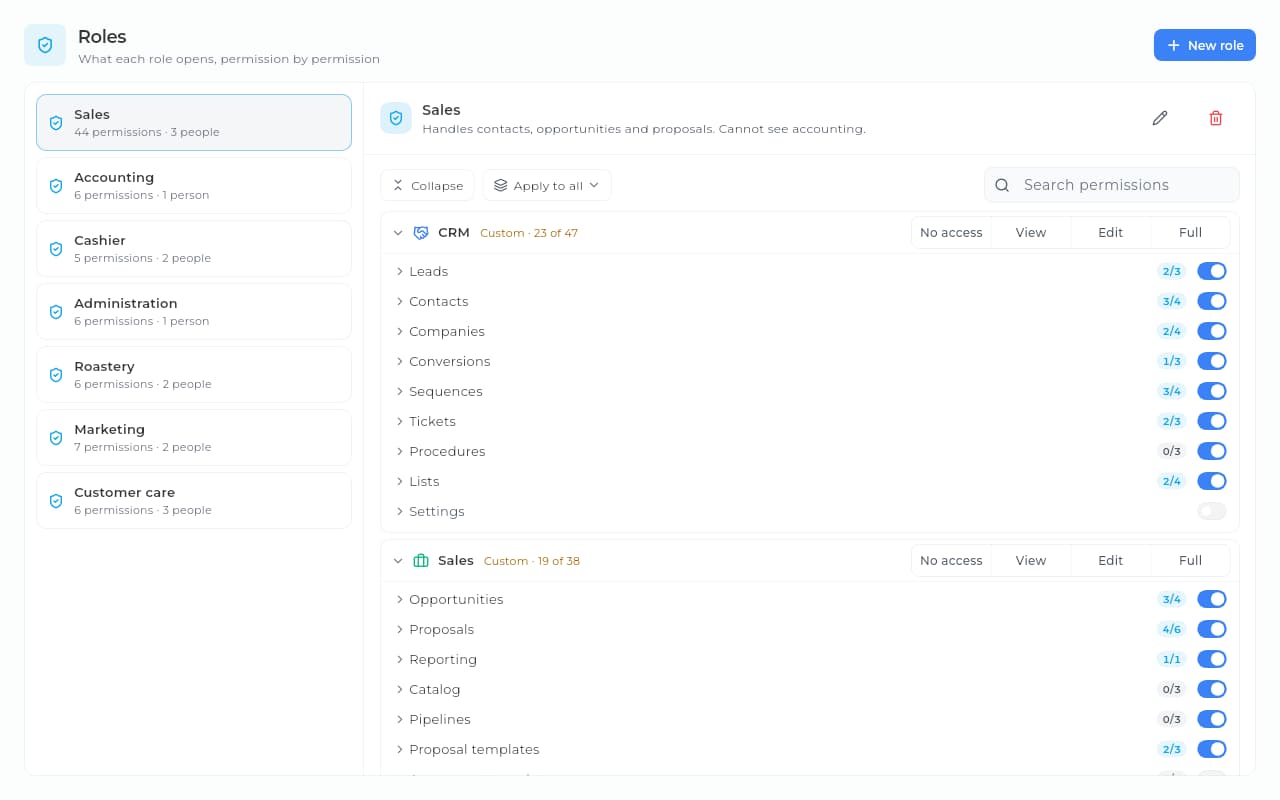
Task: Click the shield icon beside Sales detail title
Action: pyautogui.click(x=396, y=118)
